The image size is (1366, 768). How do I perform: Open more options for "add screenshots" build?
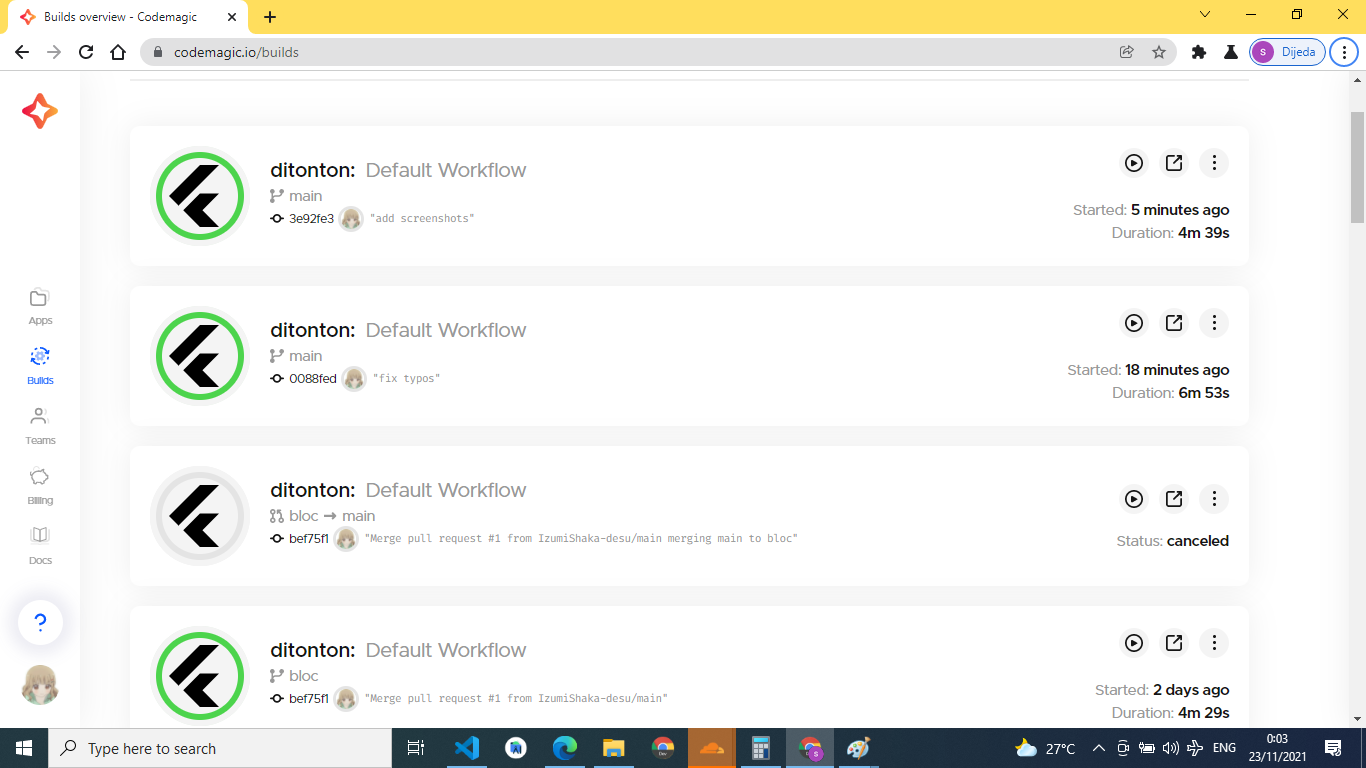(1214, 163)
